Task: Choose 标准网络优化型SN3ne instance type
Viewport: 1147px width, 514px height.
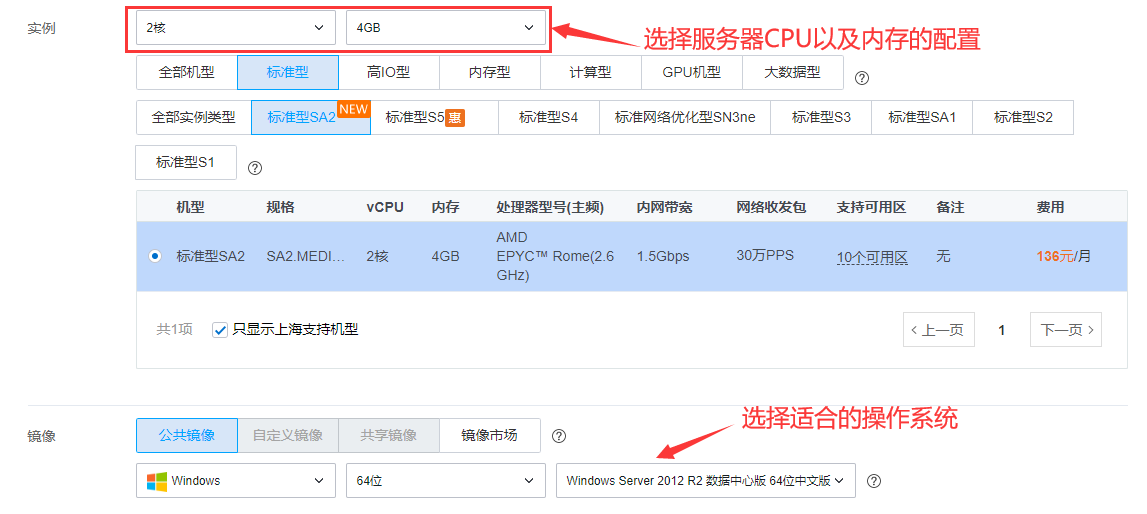Action: pyautogui.click(x=685, y=117)
